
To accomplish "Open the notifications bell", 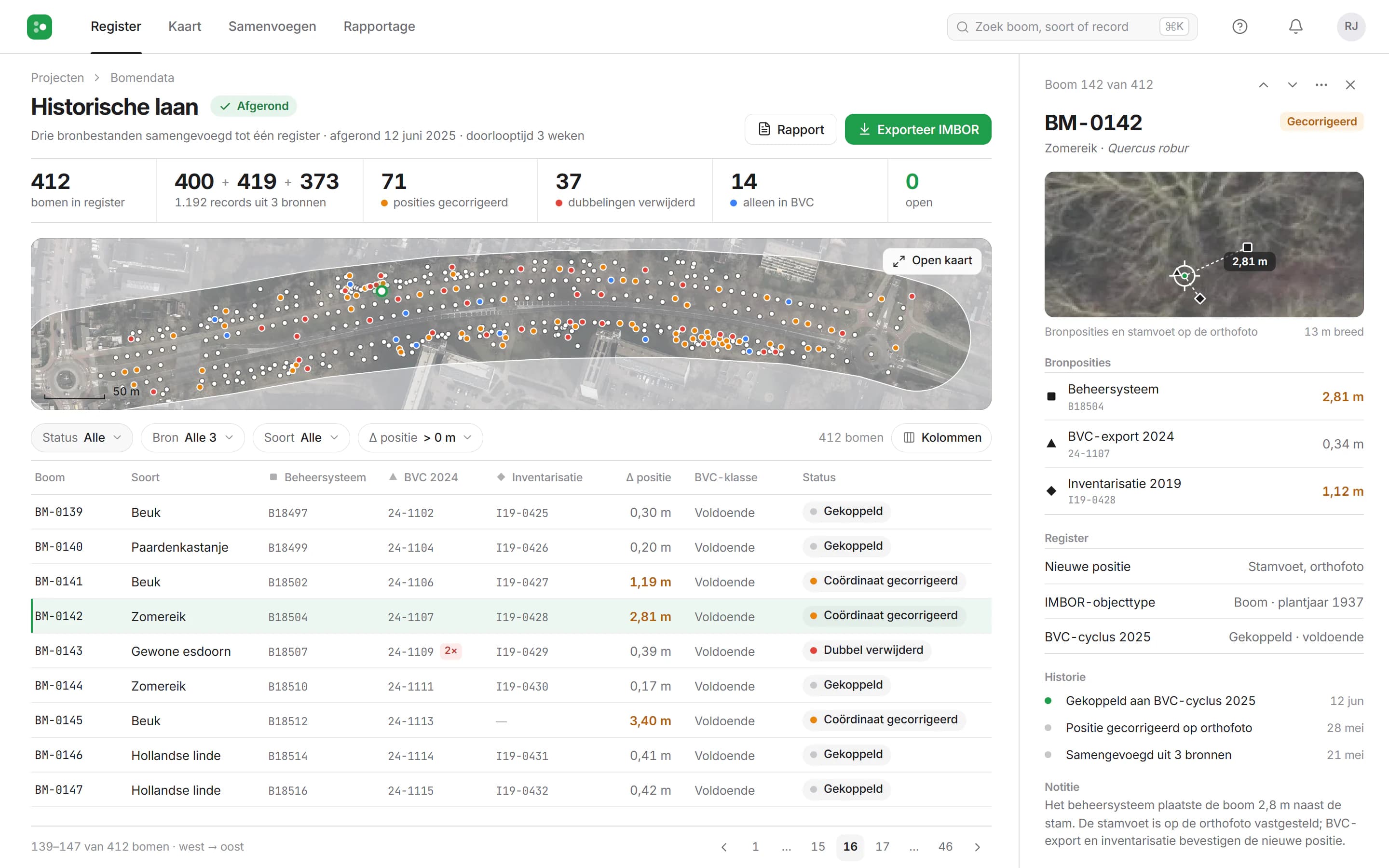I will click(x=1295, y=27).
